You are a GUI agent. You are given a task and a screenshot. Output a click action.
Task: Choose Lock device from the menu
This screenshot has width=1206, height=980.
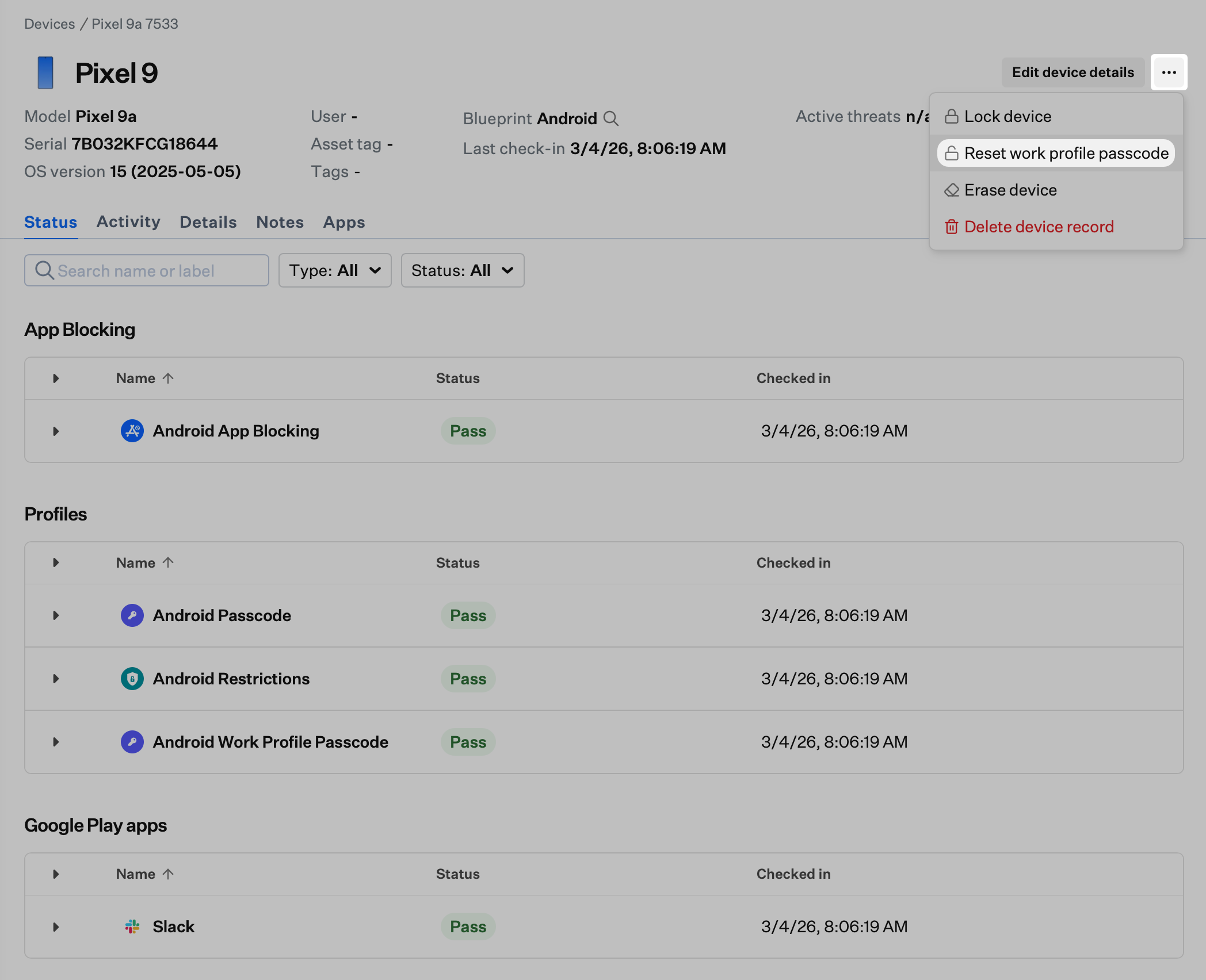[x=1056, y=116]
